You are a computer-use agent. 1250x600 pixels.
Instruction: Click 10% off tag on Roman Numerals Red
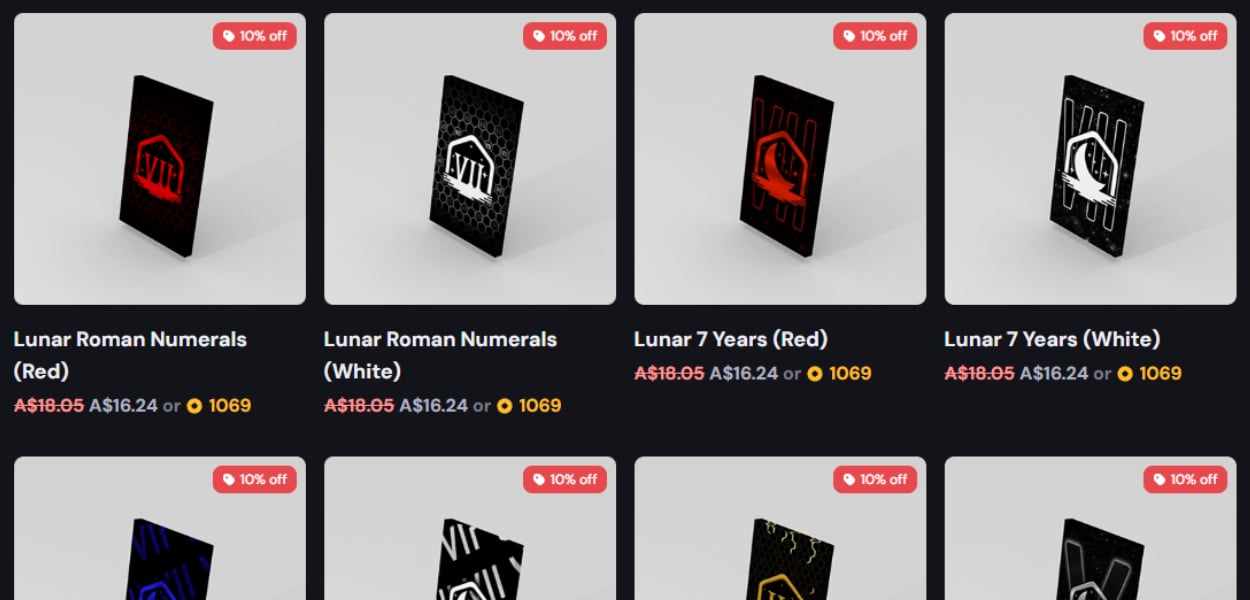pos(255,36)
